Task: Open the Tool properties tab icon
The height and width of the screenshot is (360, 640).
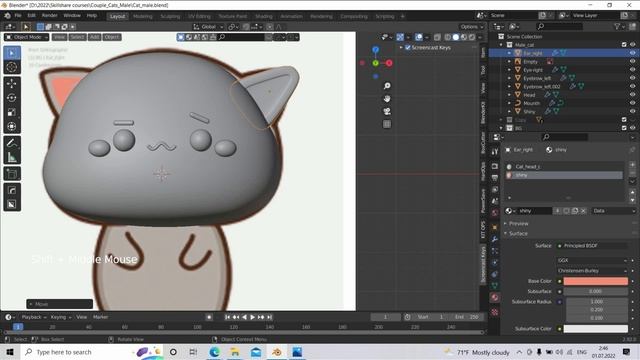Action: pos(495,151)
